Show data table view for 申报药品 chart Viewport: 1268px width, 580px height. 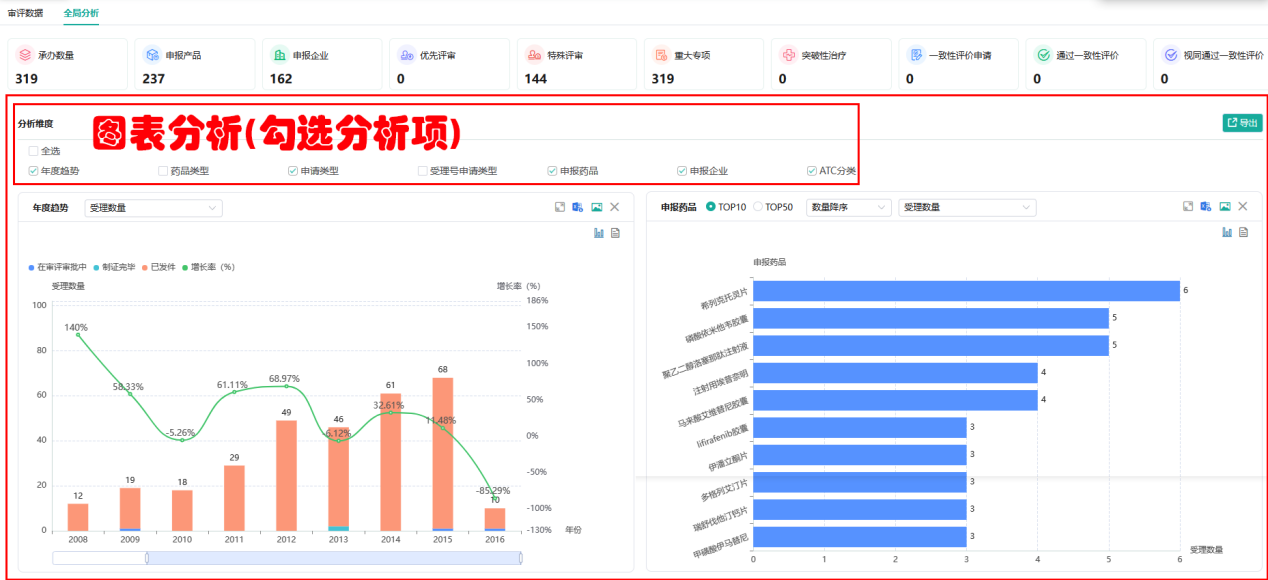(1244, 232)
